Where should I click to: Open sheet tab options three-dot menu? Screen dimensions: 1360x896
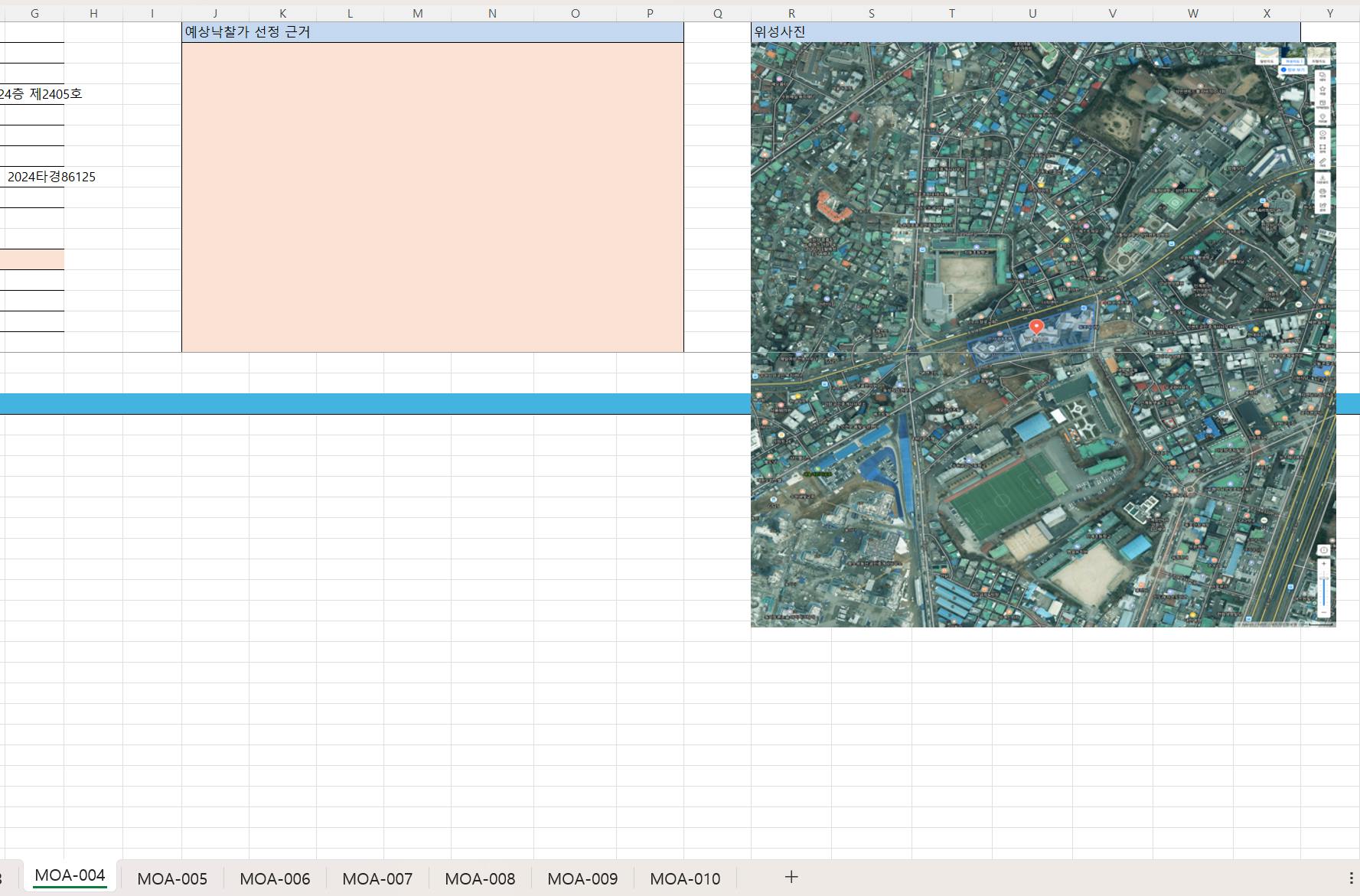click(1351, 878)
